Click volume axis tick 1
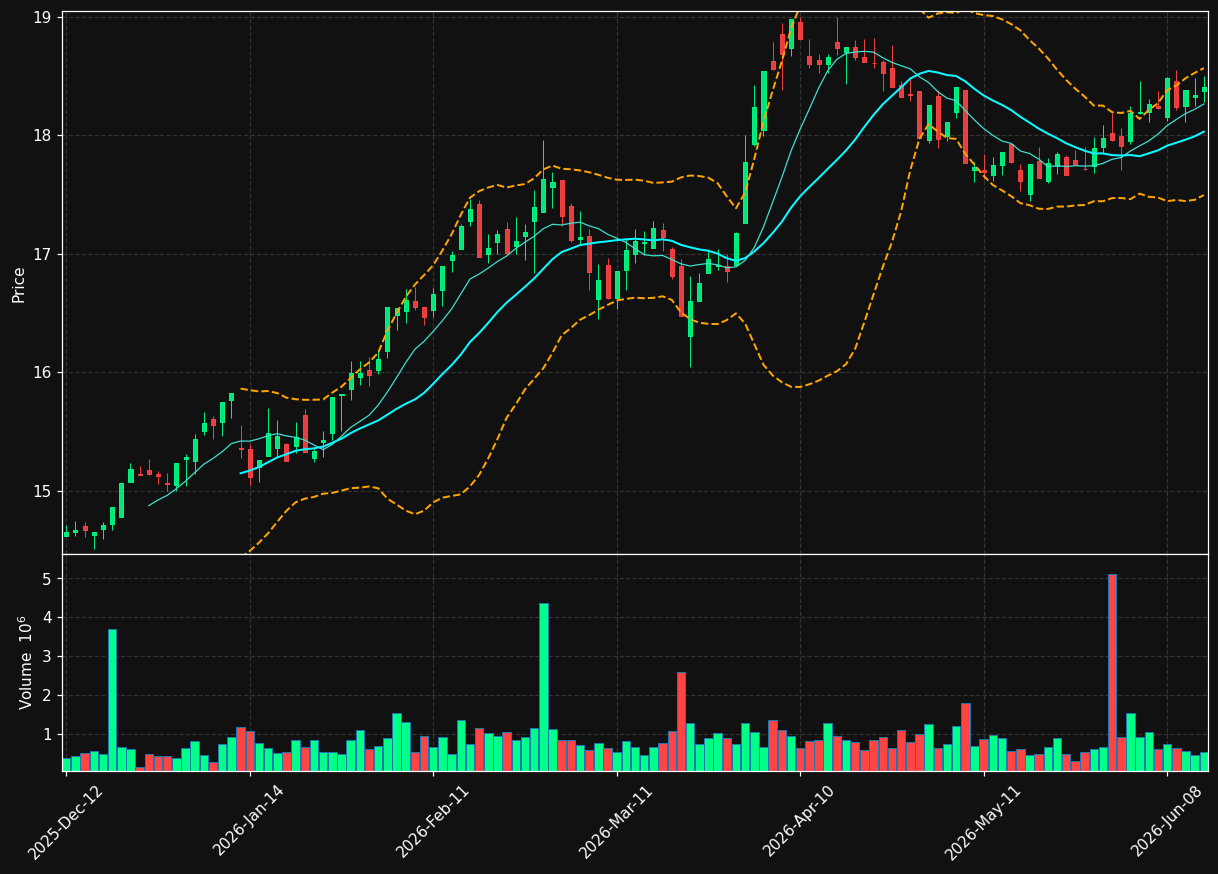1218x874 pixels. (x=47, y=735)
